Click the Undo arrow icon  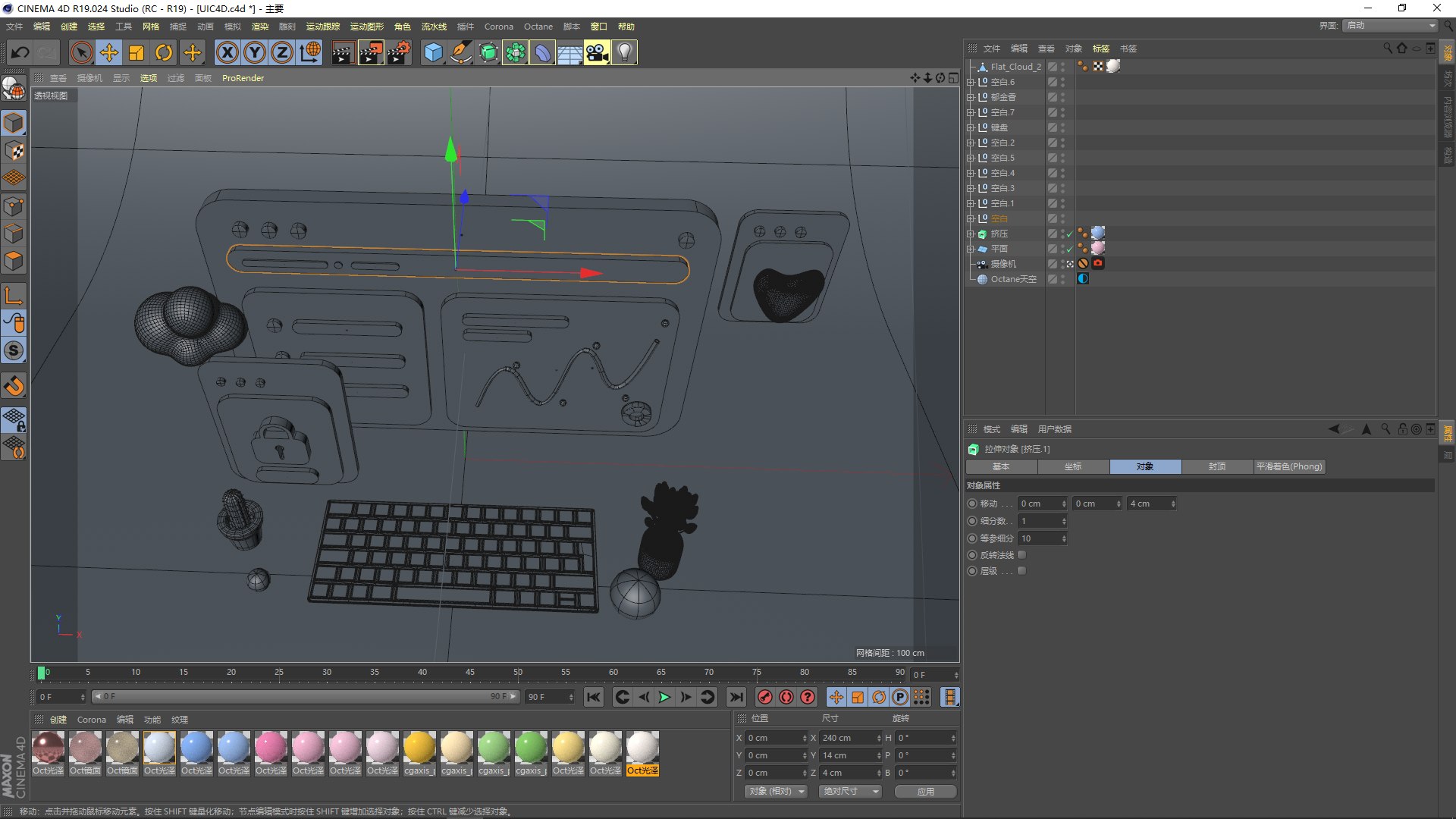coord(20,52)
